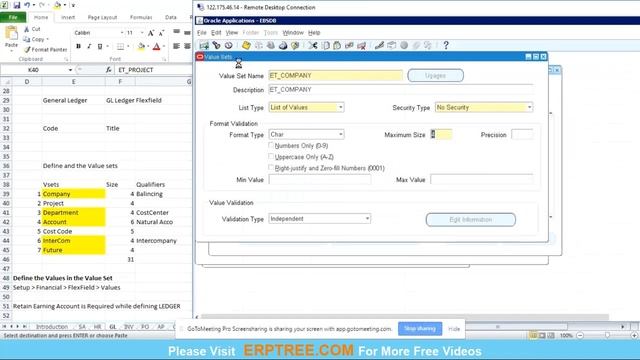640x360 pixels.
Task: Click the Show Navigator clock icon
Action: click(229, 45)
